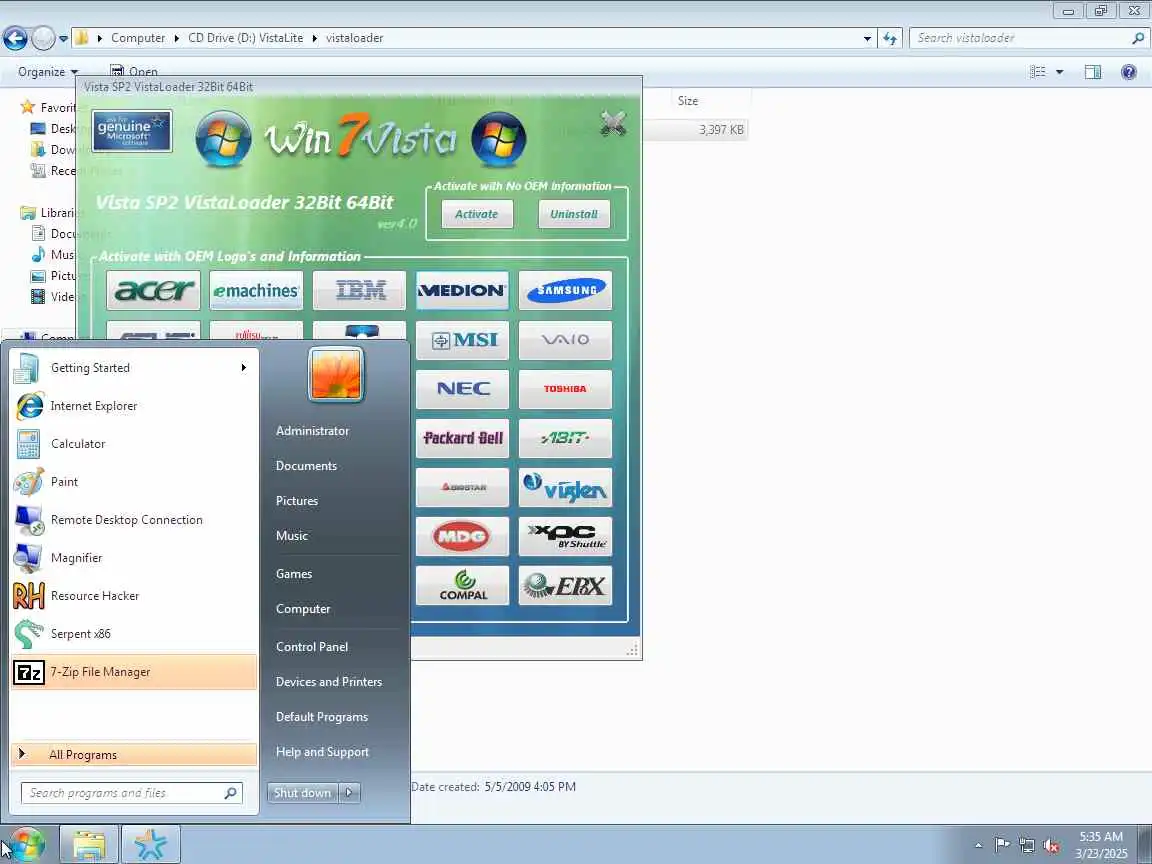
Task: Open the view options dropdown arrow
Action: click(x=1059, y=72)
